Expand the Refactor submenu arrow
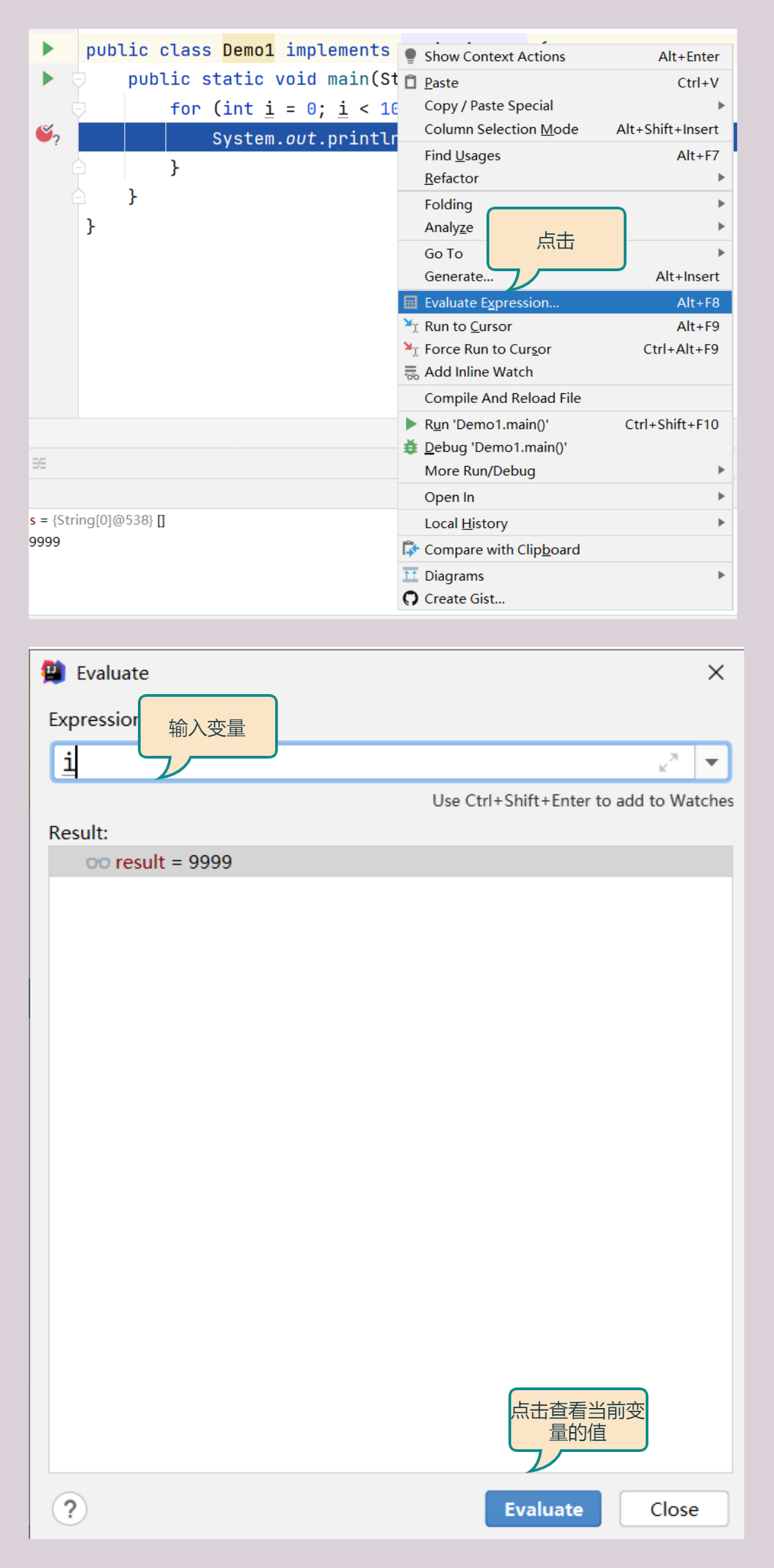Viewport: 774px width, 1568px height. tap(721, 178)
